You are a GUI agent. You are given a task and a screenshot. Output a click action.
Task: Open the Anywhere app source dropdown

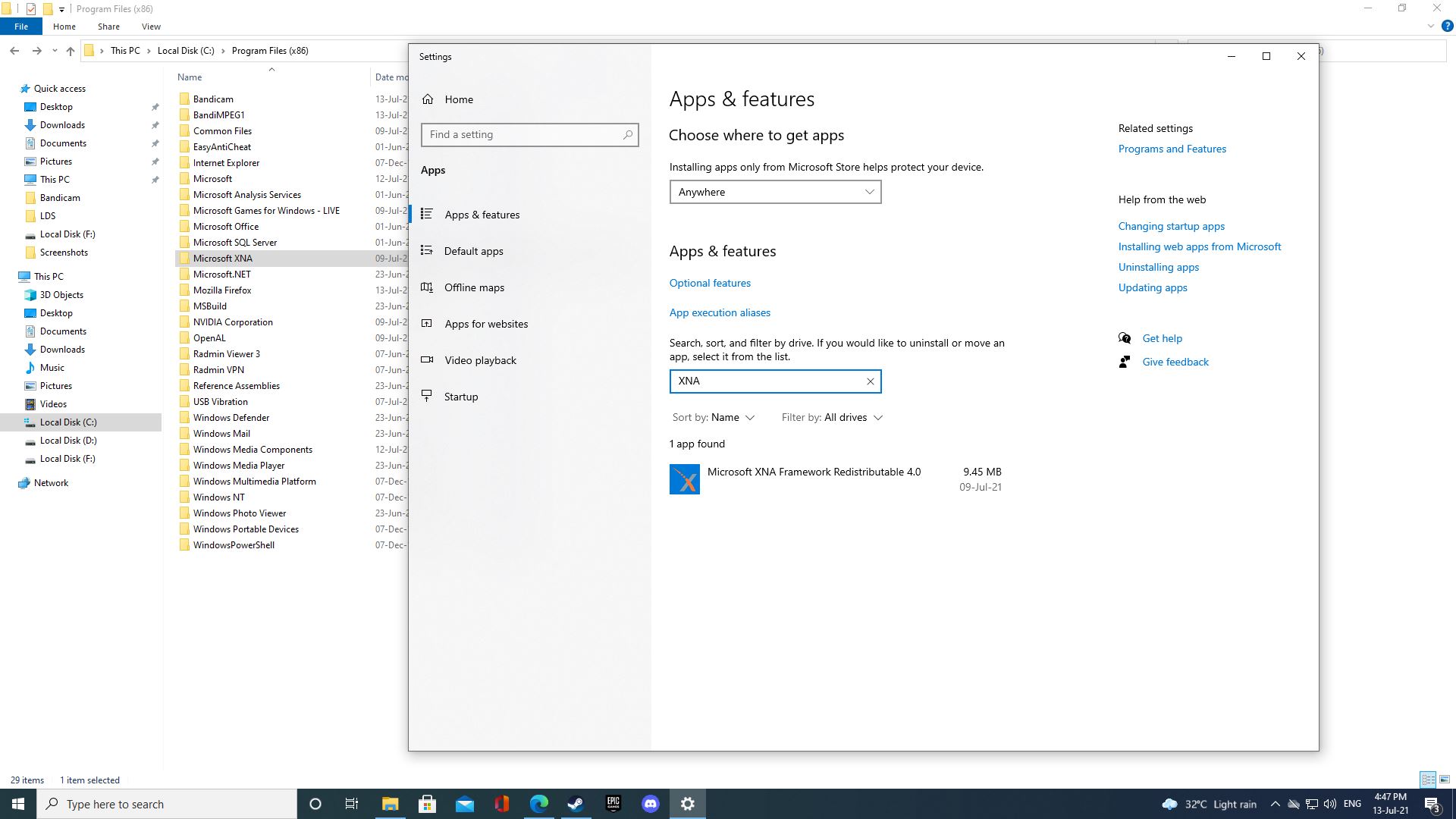774,192
